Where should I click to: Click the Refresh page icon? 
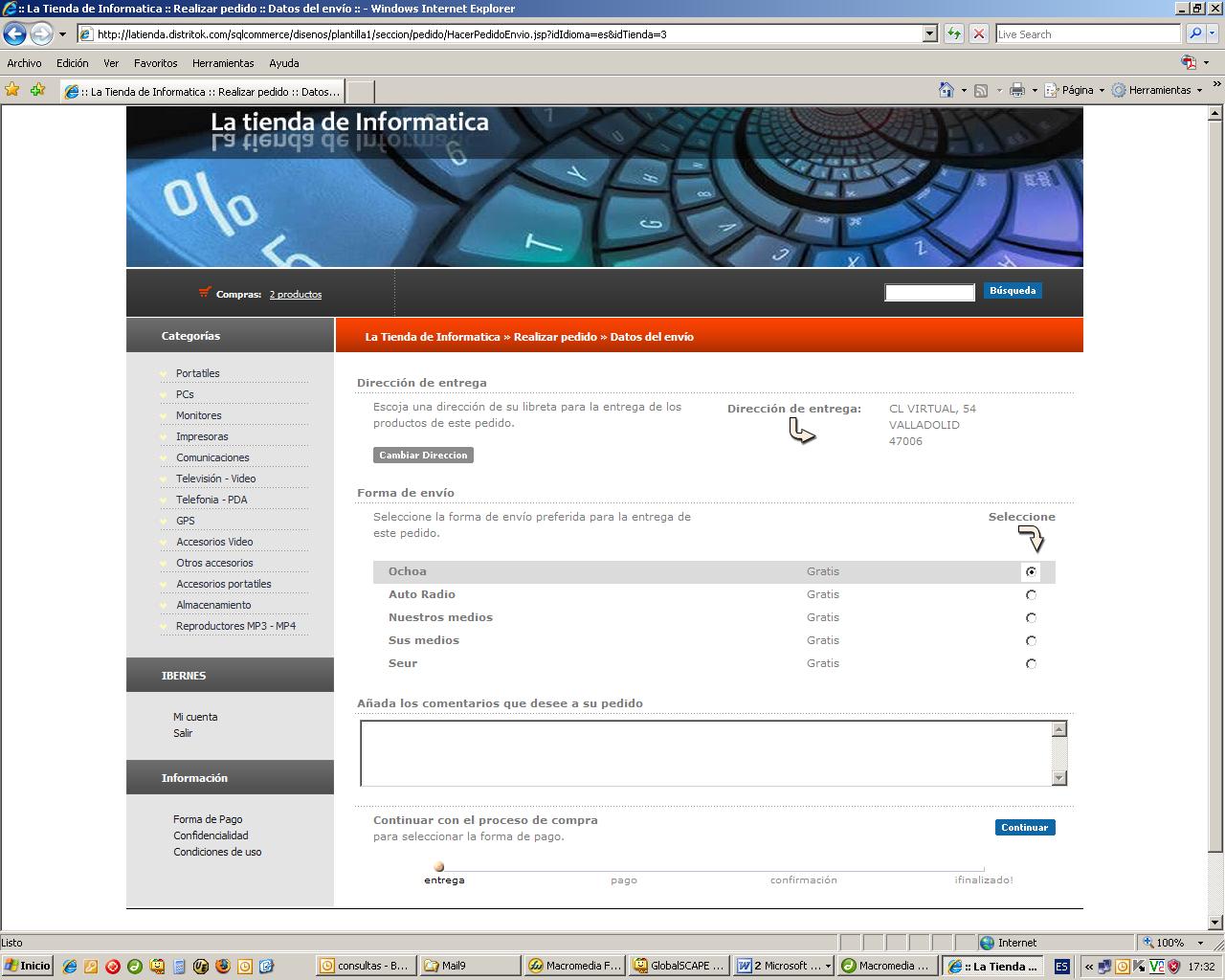coord(953,33)
